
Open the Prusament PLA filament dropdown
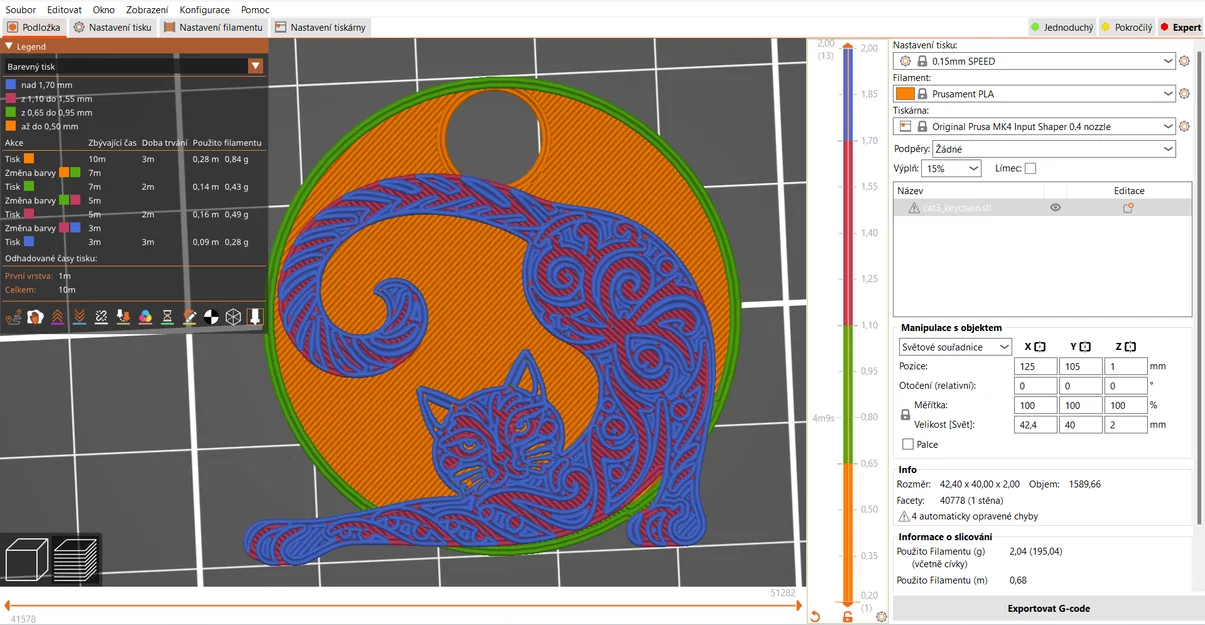click(x=1035, y=94)
